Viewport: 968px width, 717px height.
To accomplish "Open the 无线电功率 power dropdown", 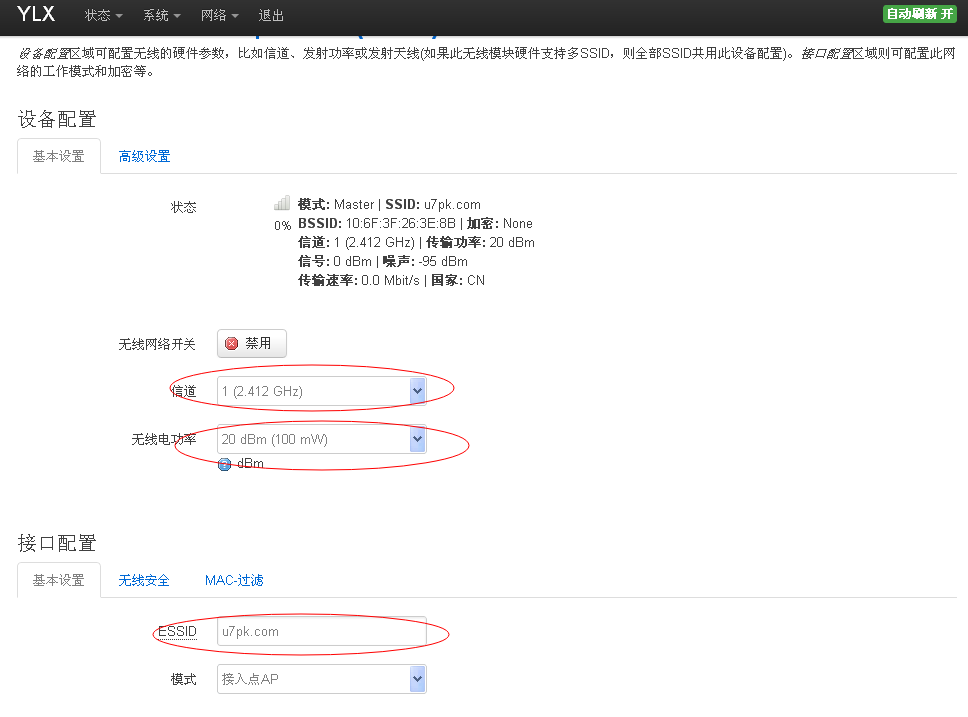I will pos(322,439).
